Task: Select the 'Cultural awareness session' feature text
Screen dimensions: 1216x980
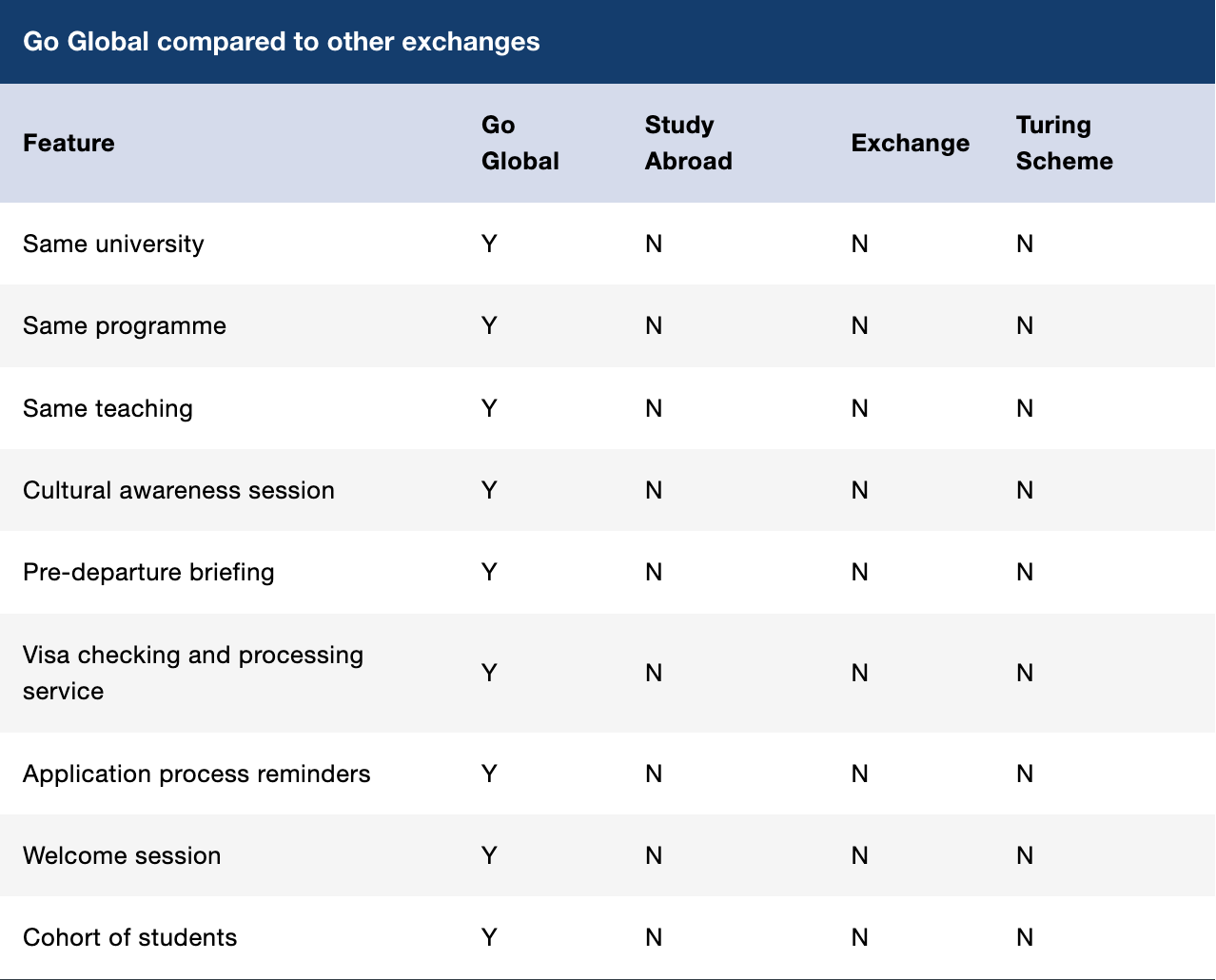Action: click(x=179, y=490)
